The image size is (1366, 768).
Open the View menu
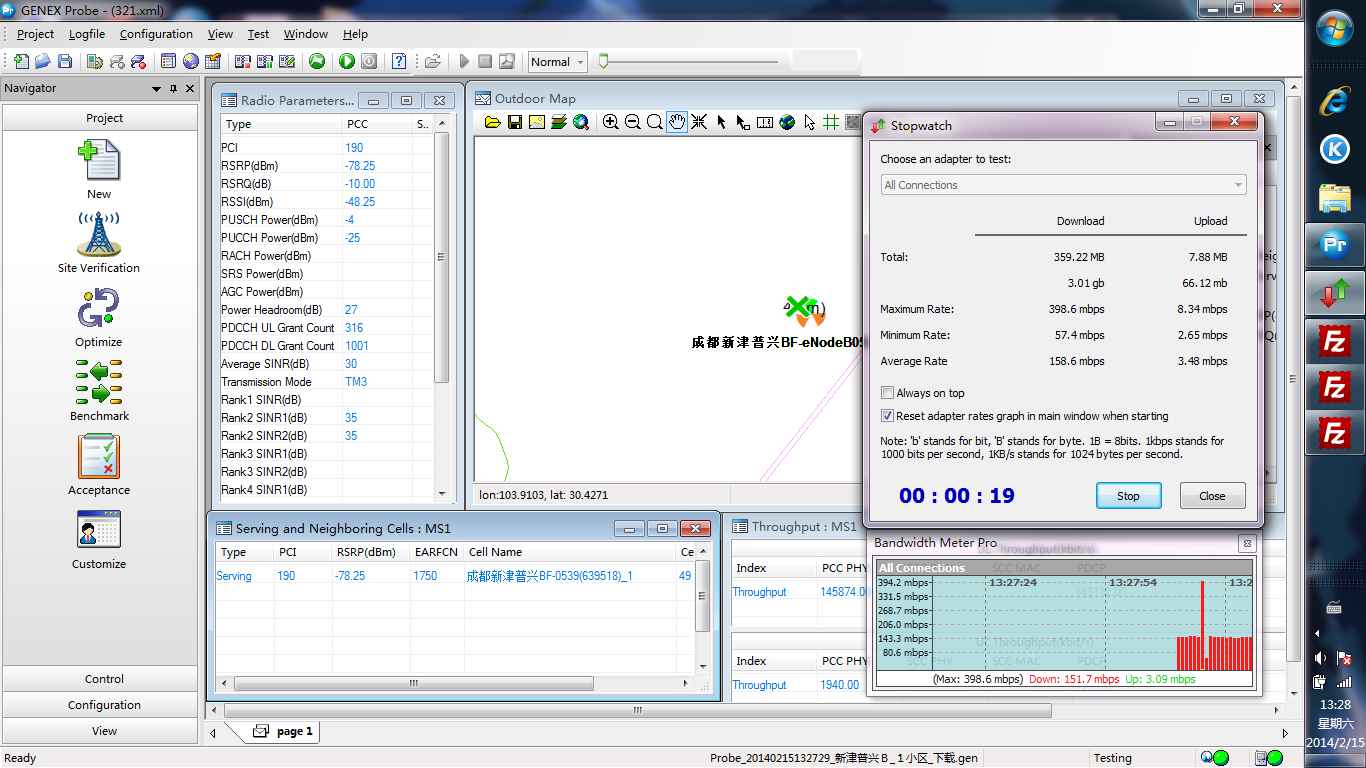220,34
